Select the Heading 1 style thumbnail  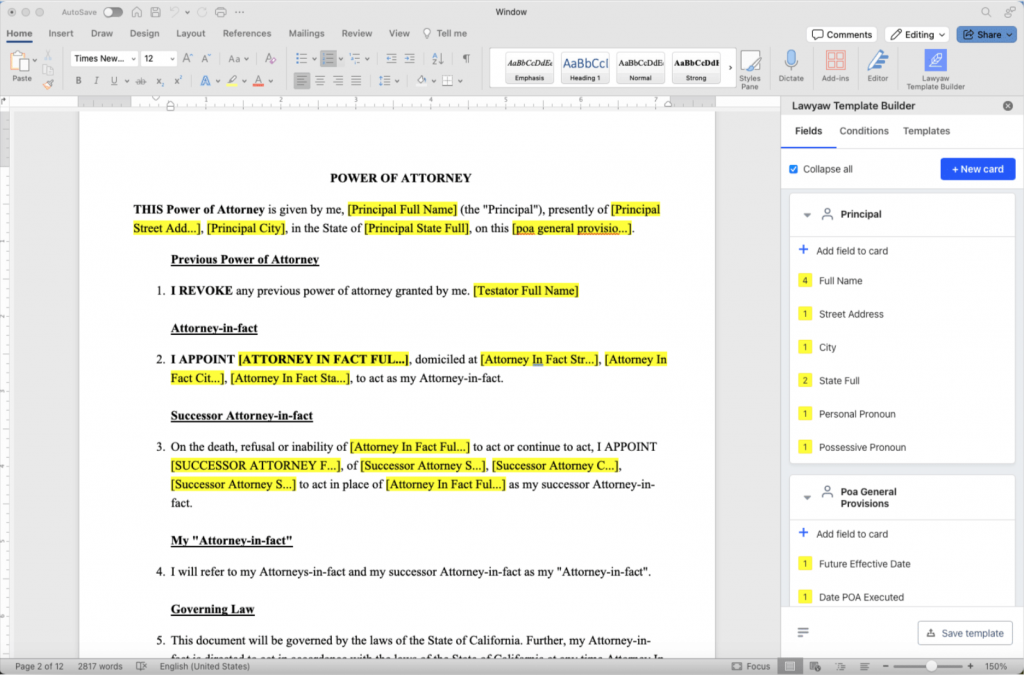[584, 68]
